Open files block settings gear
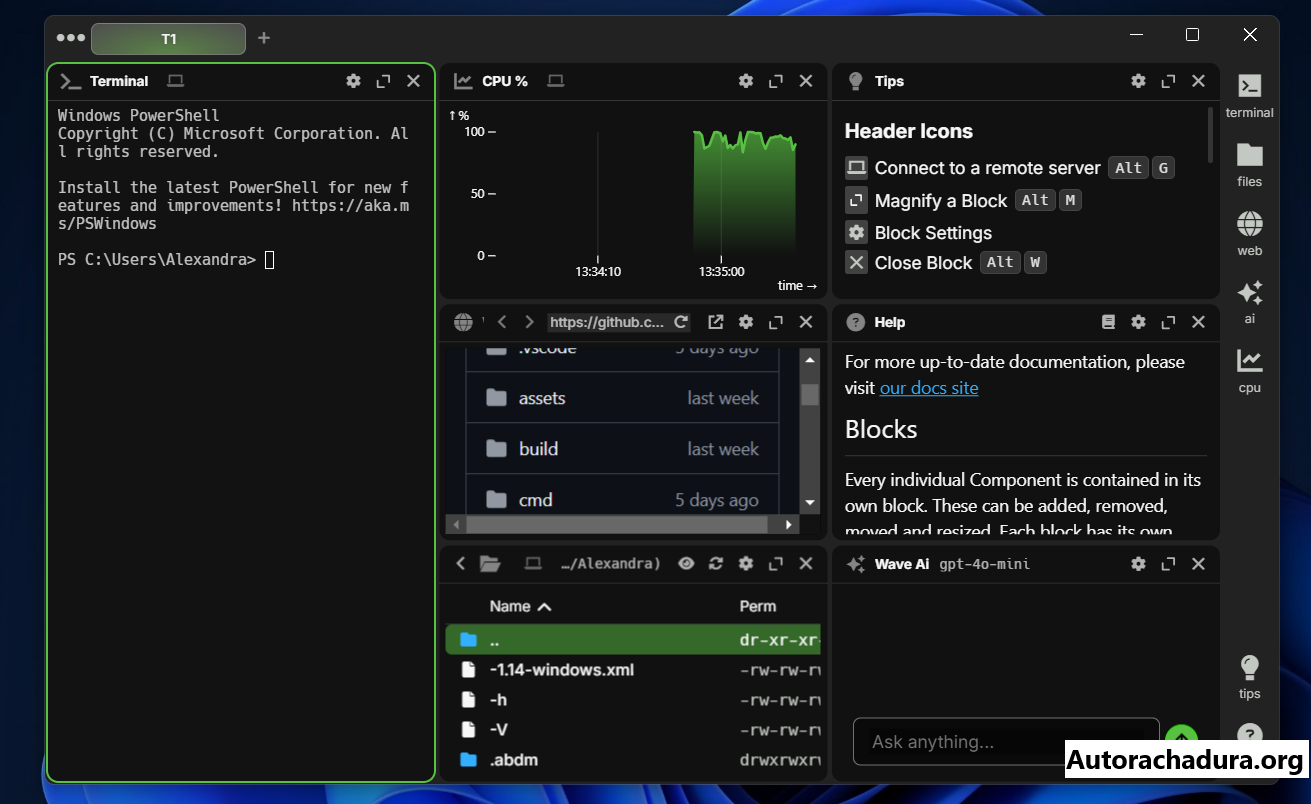The width and height of the screenshot is (1311, 804). 746,564
